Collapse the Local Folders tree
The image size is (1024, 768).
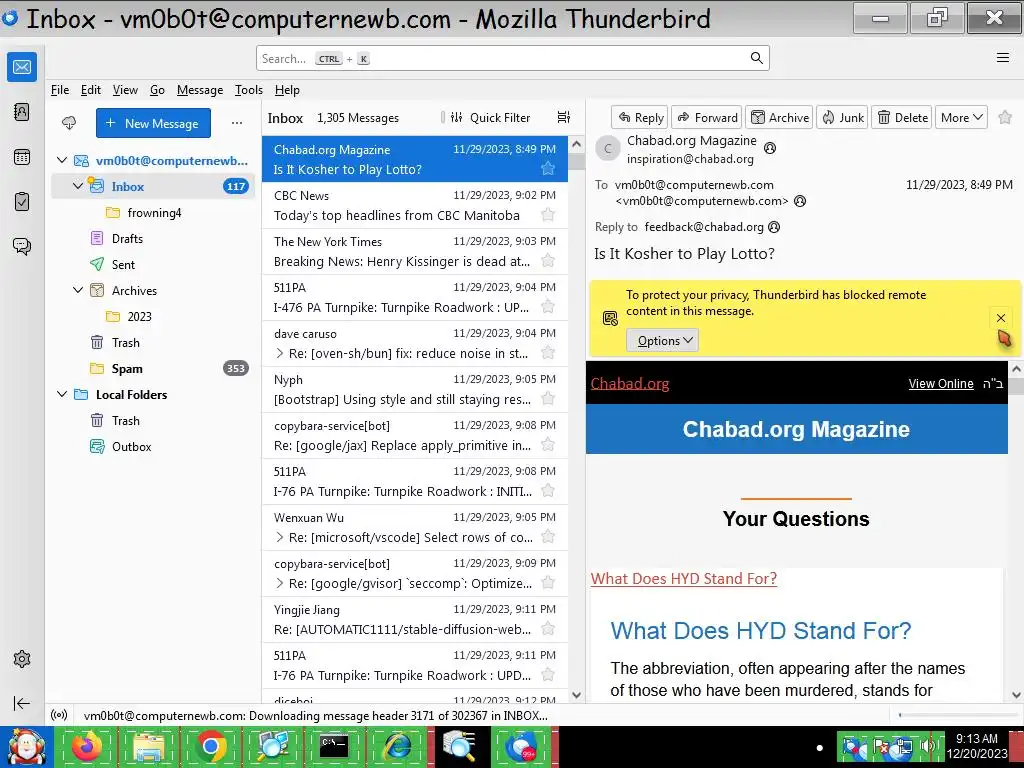62,394
